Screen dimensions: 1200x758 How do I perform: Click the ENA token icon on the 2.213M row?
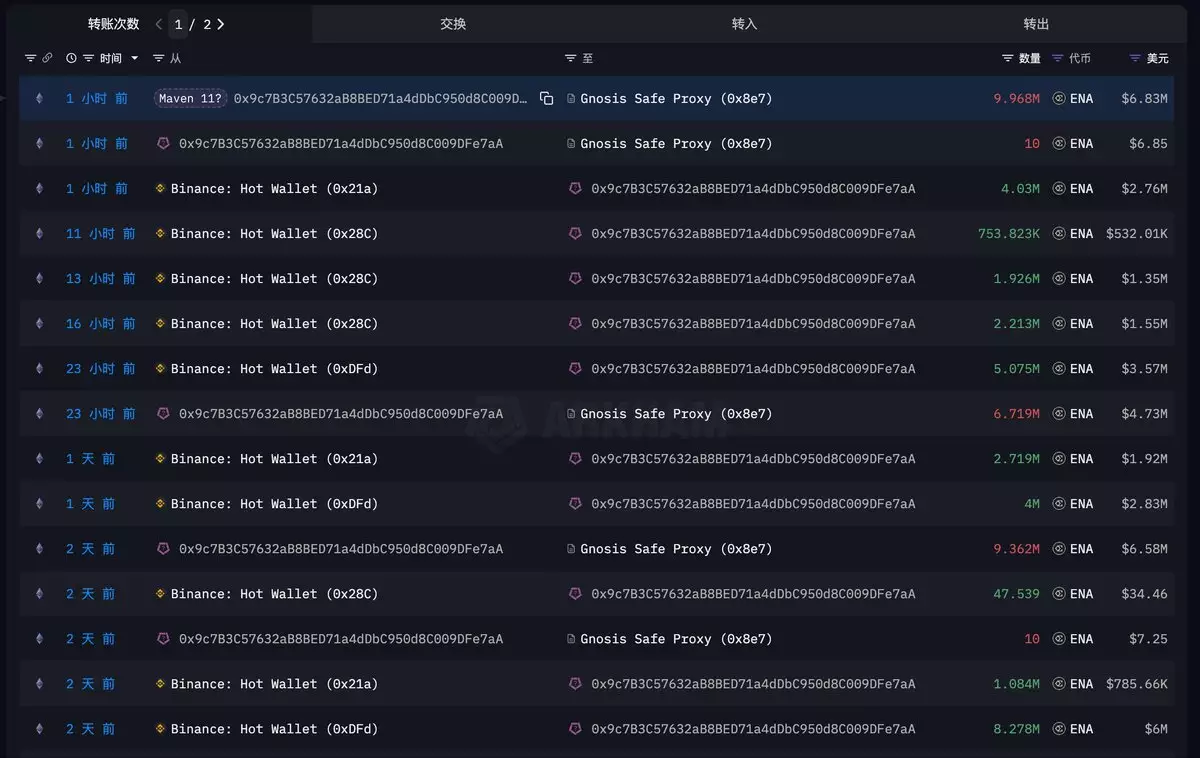point(1059,323)
